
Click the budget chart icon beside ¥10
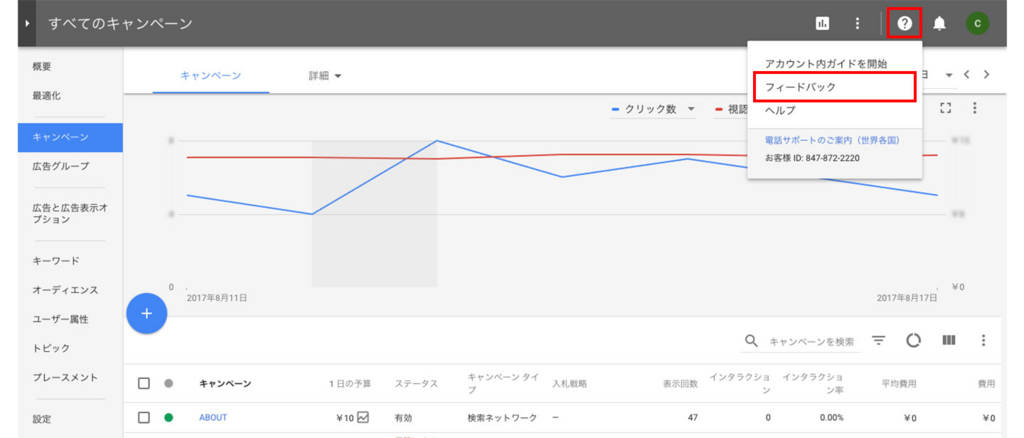363,416
